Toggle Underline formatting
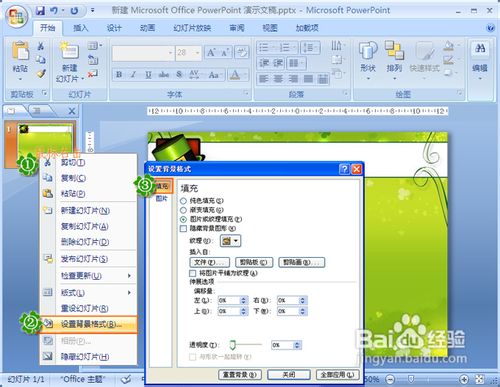This screenshot has width=500, height=387. tap(148, 75)
